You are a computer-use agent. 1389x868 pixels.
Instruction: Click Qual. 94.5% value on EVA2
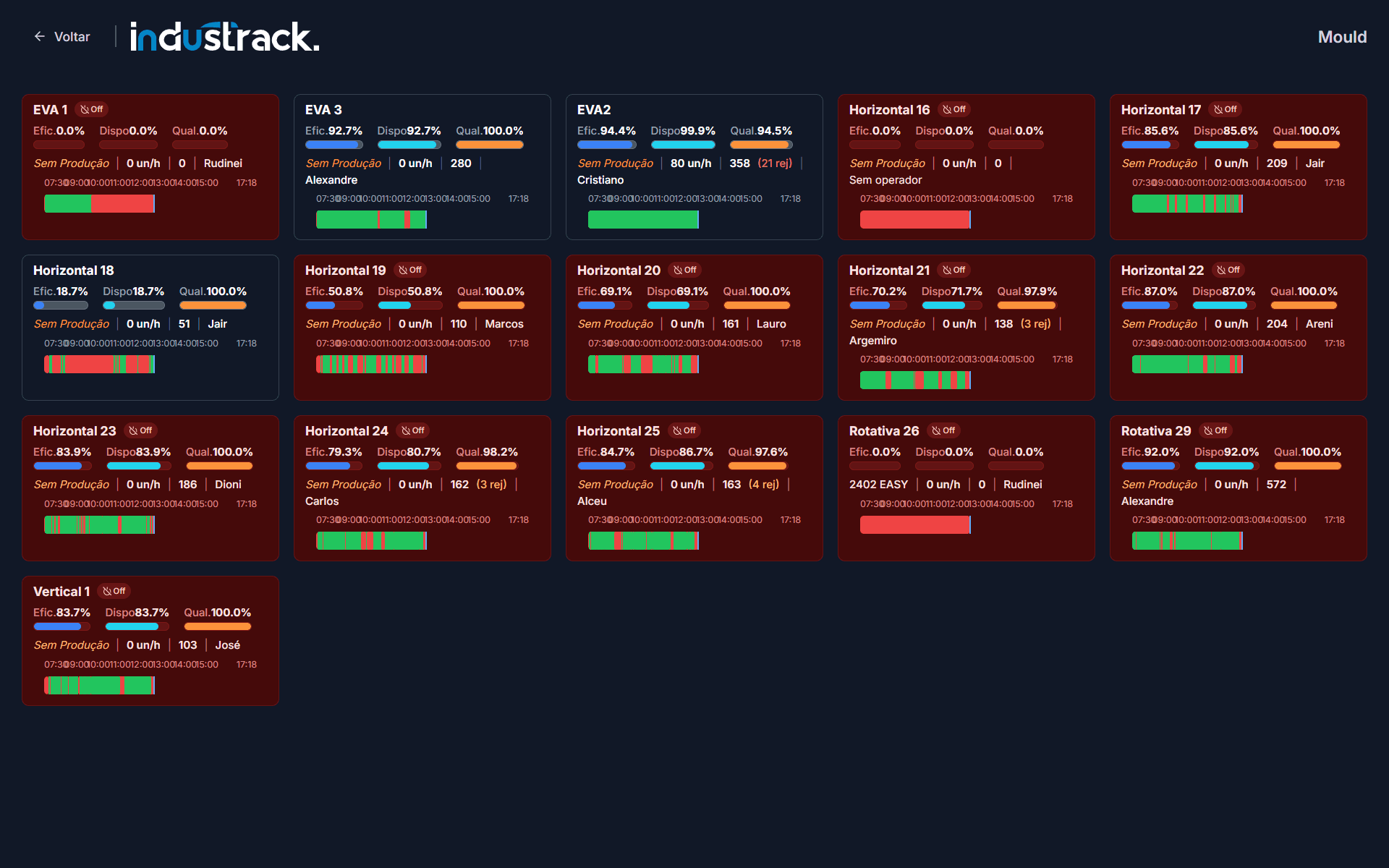[x=761, y=131]
